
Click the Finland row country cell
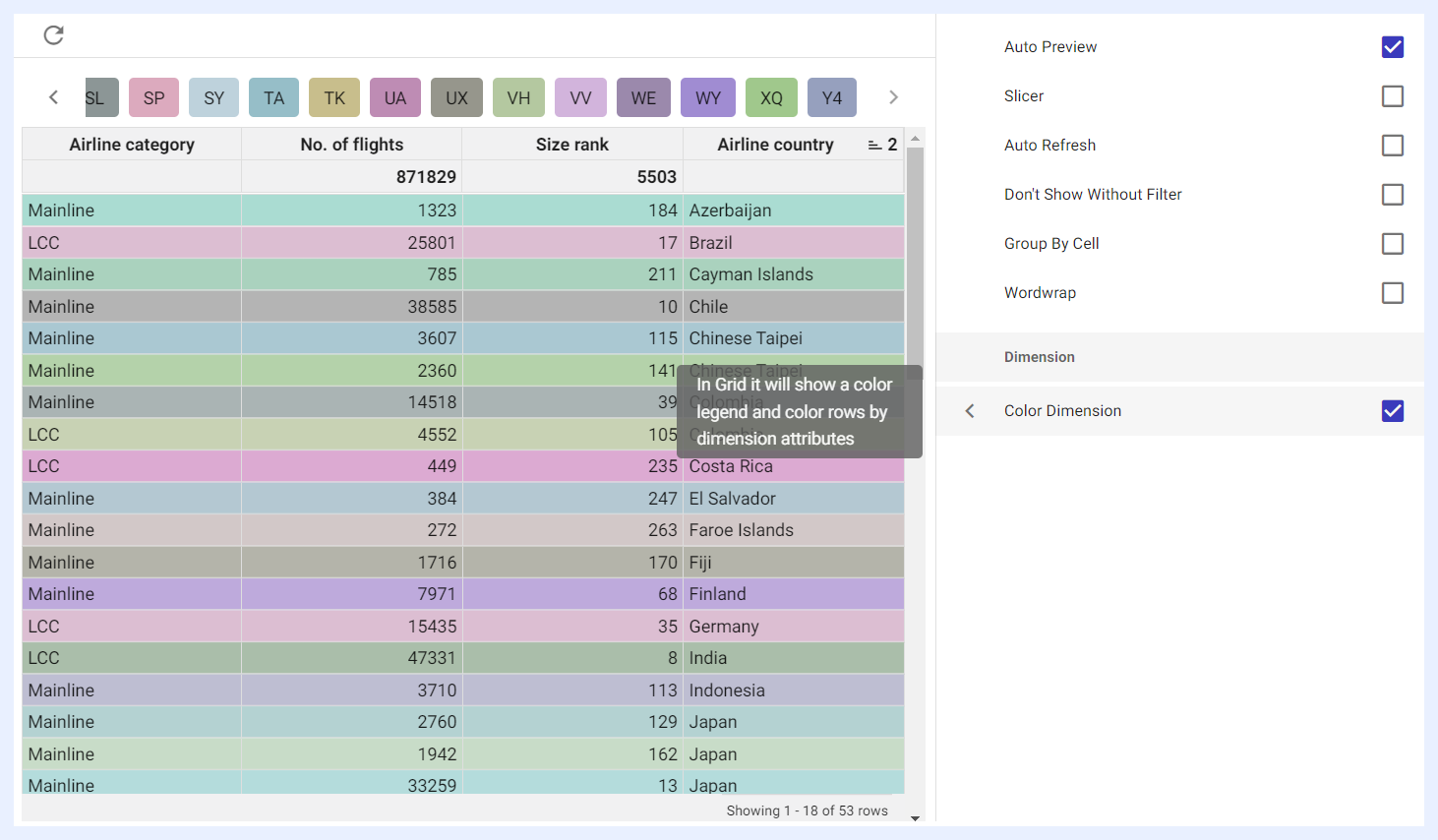pos(794,594)
